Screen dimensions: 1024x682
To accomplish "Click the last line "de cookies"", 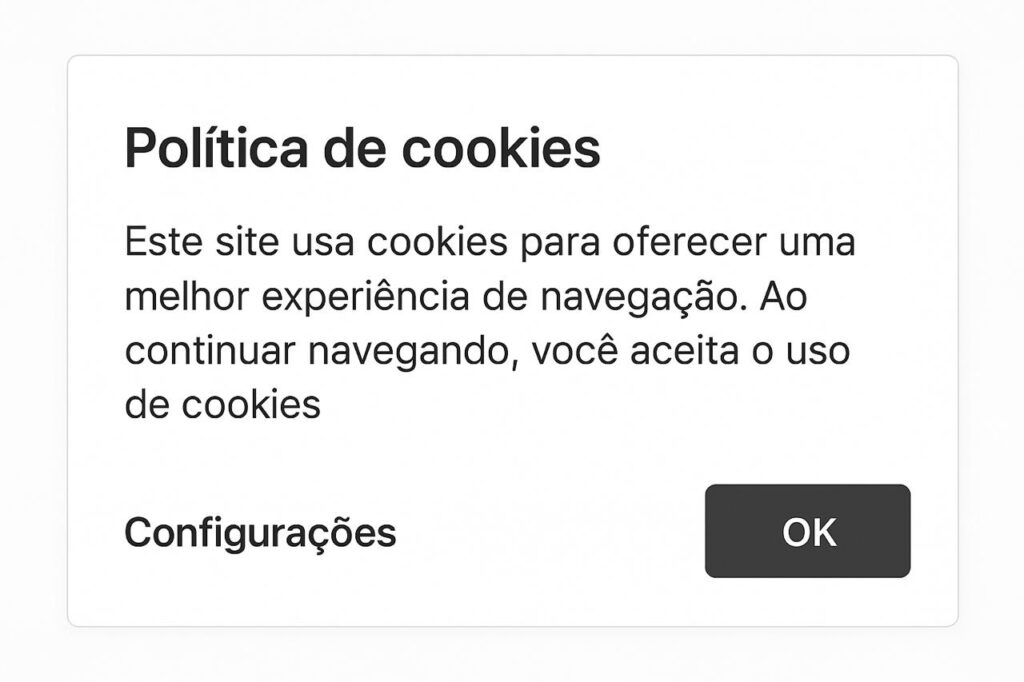I will (223, 404).
